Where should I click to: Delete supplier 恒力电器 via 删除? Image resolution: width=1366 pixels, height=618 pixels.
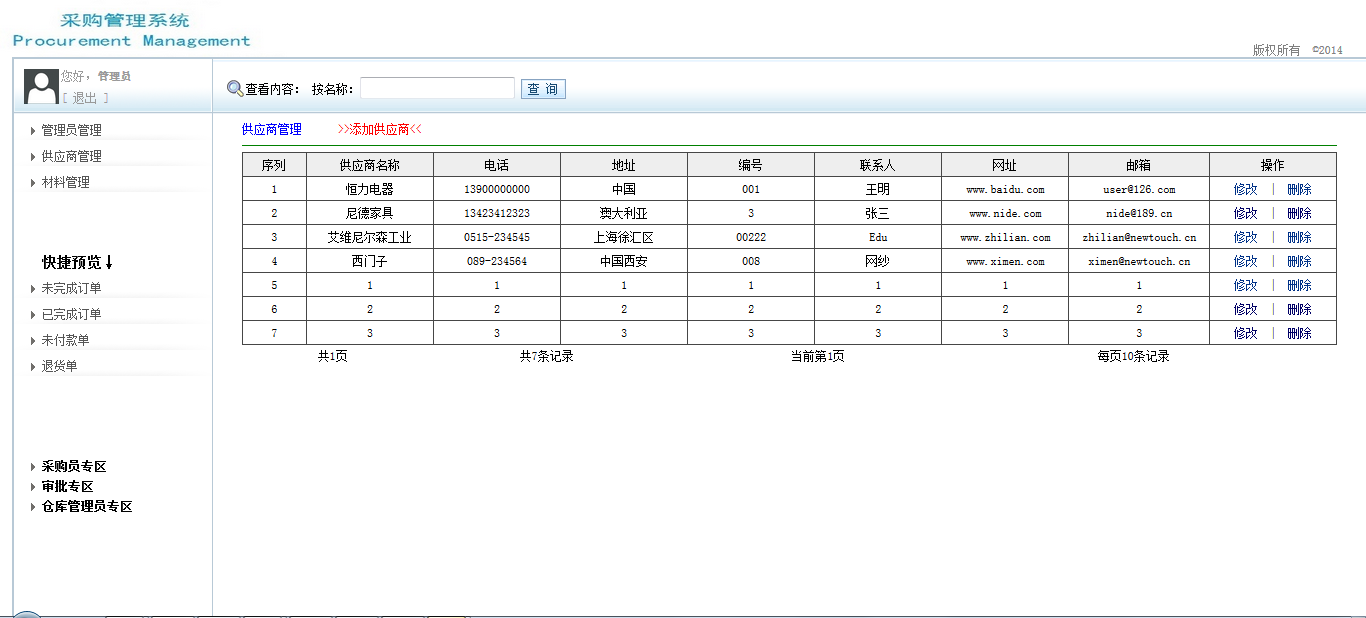coord(1299,189)
